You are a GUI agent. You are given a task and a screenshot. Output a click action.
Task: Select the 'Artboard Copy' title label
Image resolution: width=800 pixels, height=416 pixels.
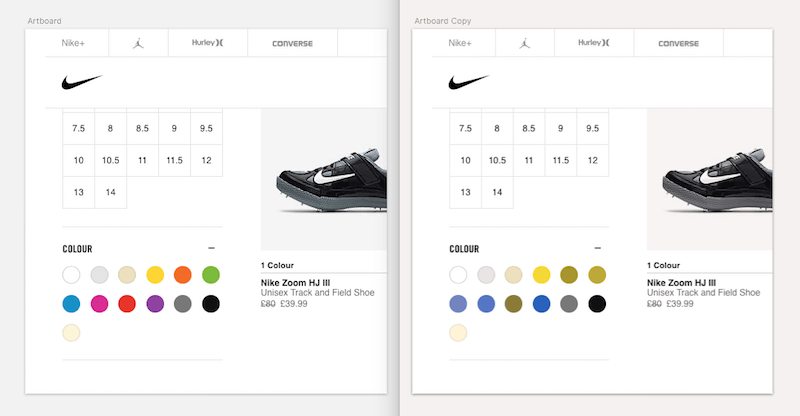click(x=443, y=21)
